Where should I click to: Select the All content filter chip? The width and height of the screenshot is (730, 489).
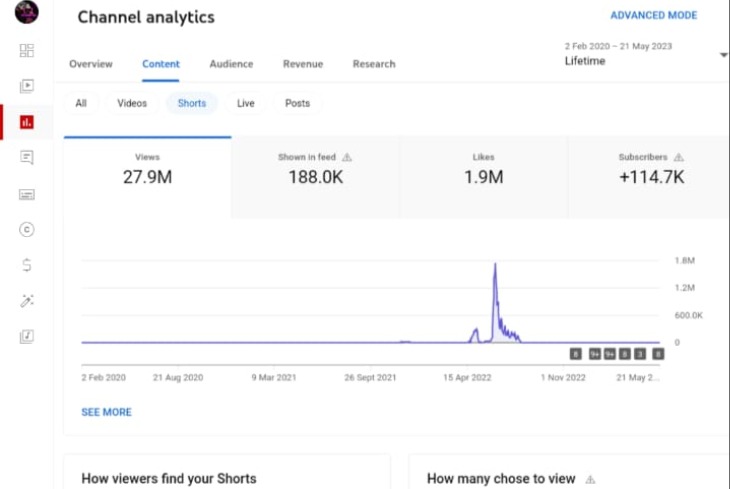pos(81,103)
